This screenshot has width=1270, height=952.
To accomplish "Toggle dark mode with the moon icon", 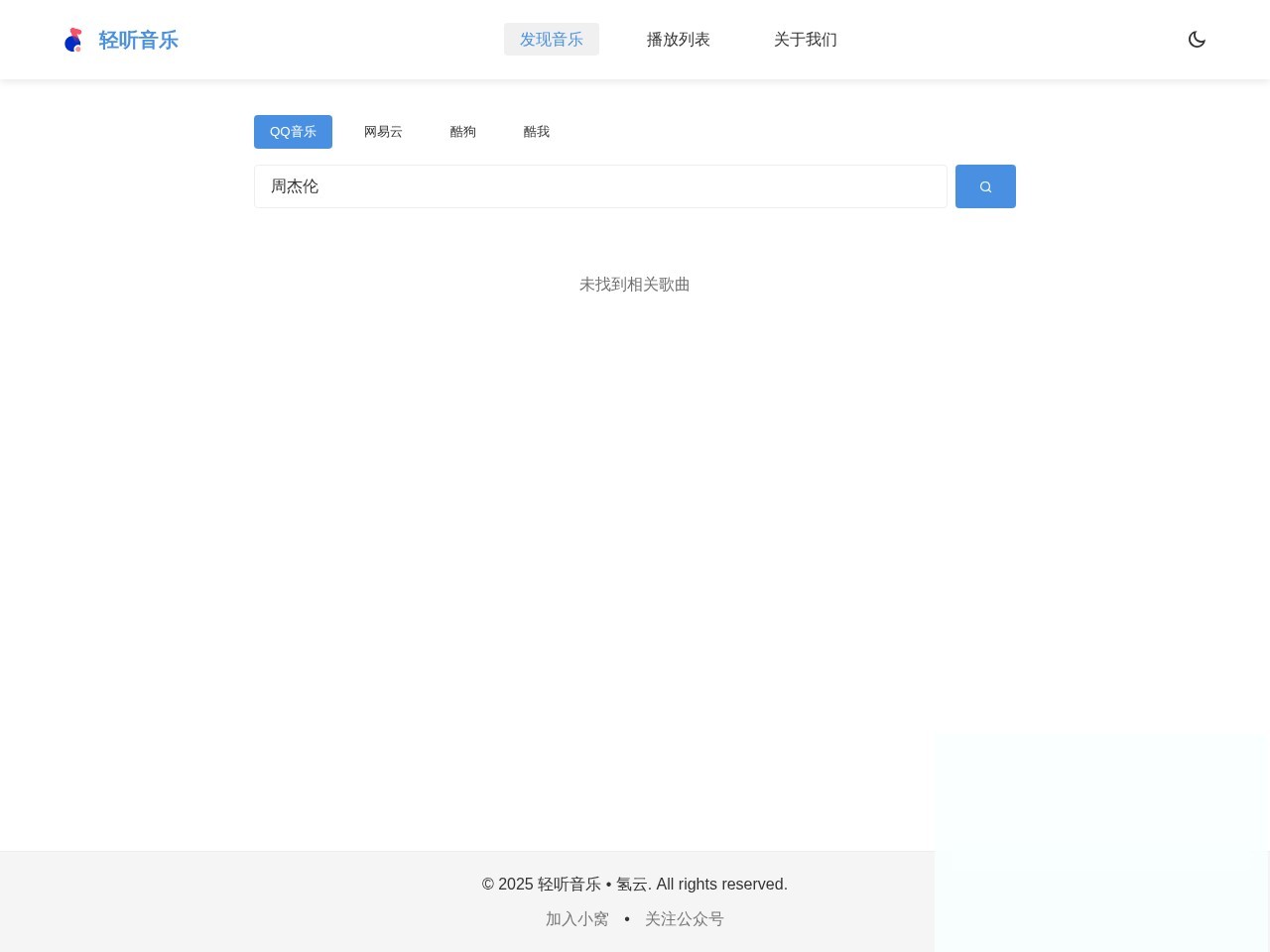I will click(x=1197, y=40).
